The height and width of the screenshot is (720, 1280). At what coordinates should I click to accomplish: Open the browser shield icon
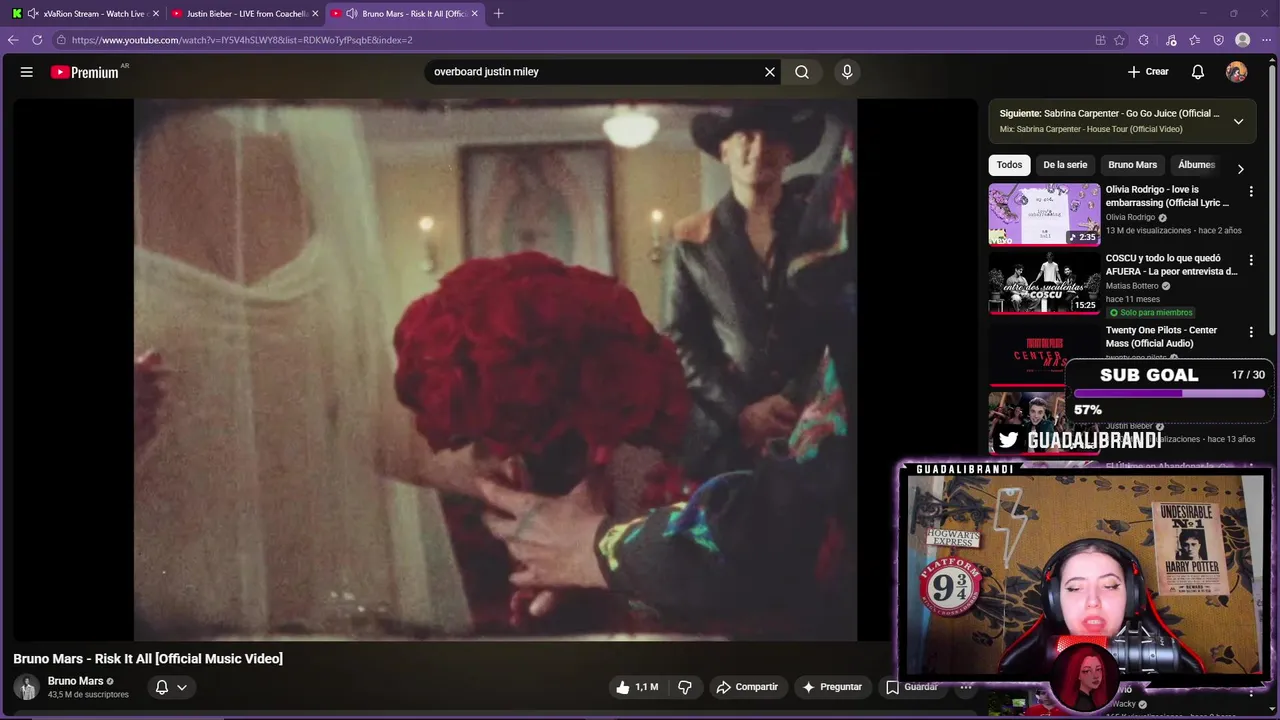pos(1219,40)
